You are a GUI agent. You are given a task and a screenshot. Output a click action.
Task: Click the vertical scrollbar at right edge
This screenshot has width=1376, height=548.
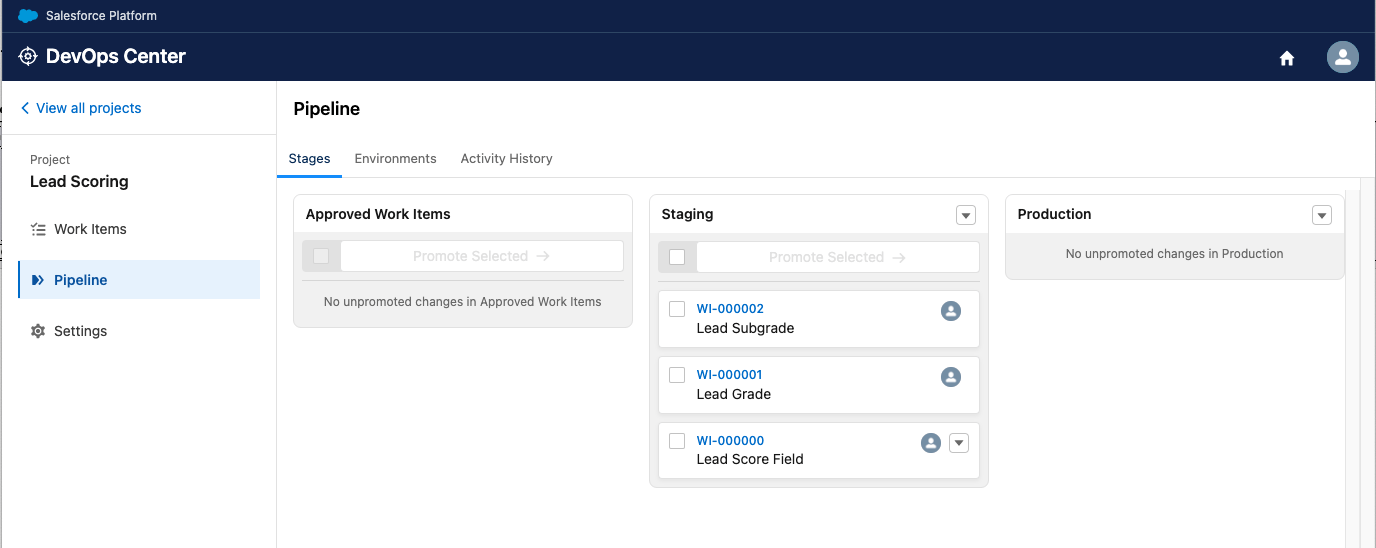[1353, 368]
